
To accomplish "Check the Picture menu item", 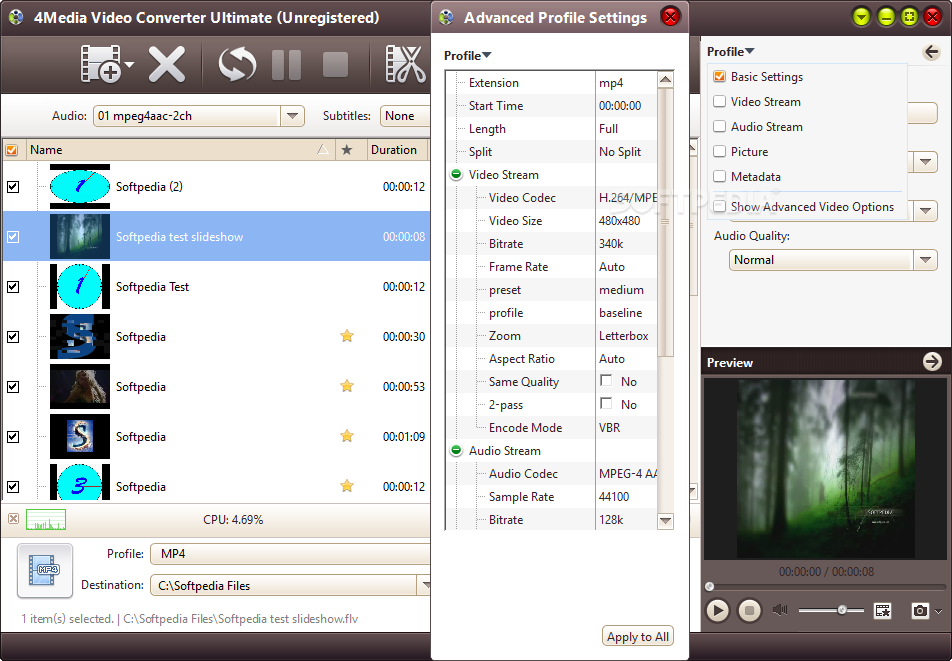I will [x=719, y=151].
